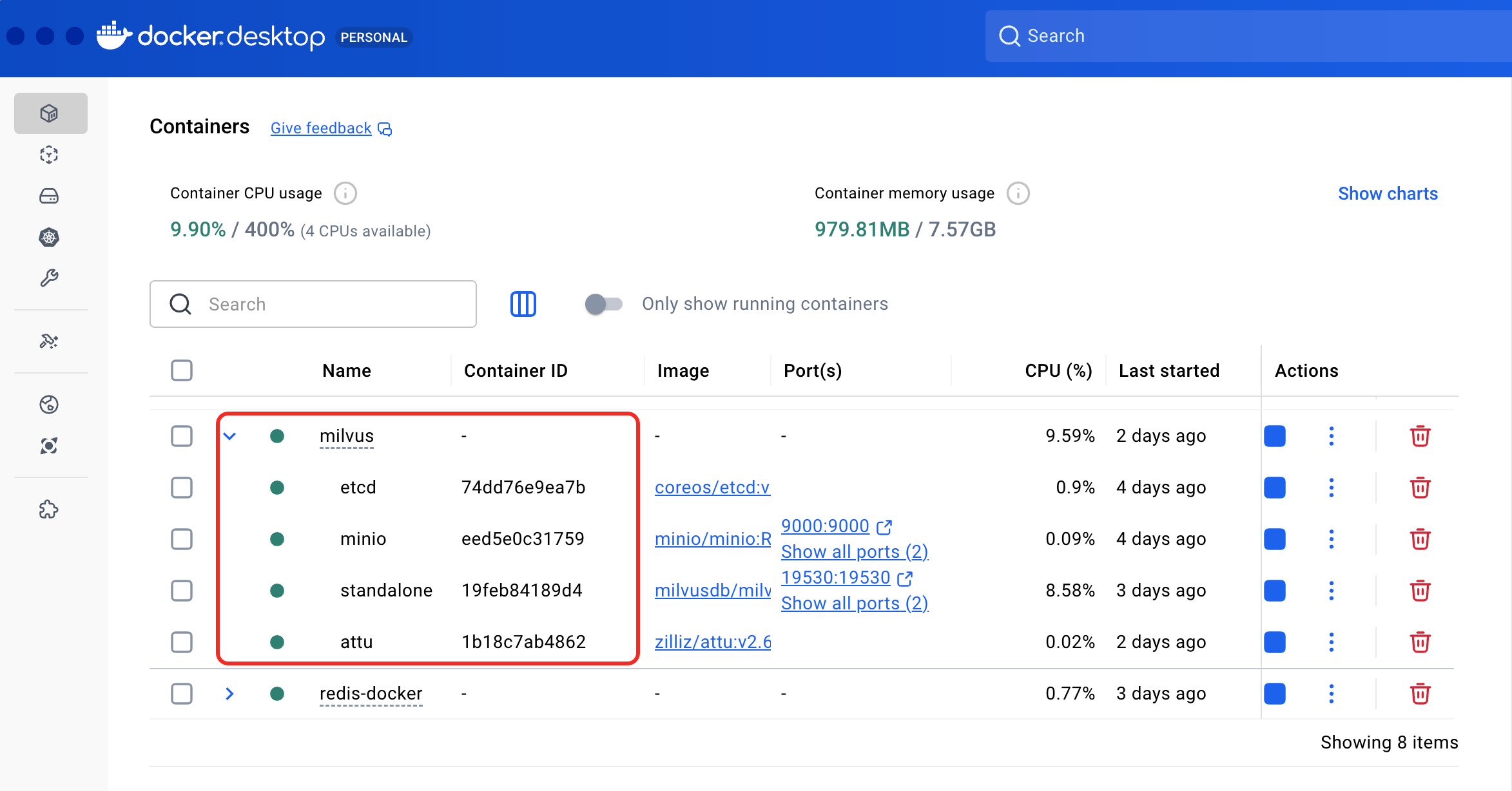
Task: Stop the standalone container
Action: (x=1274, y=591)
